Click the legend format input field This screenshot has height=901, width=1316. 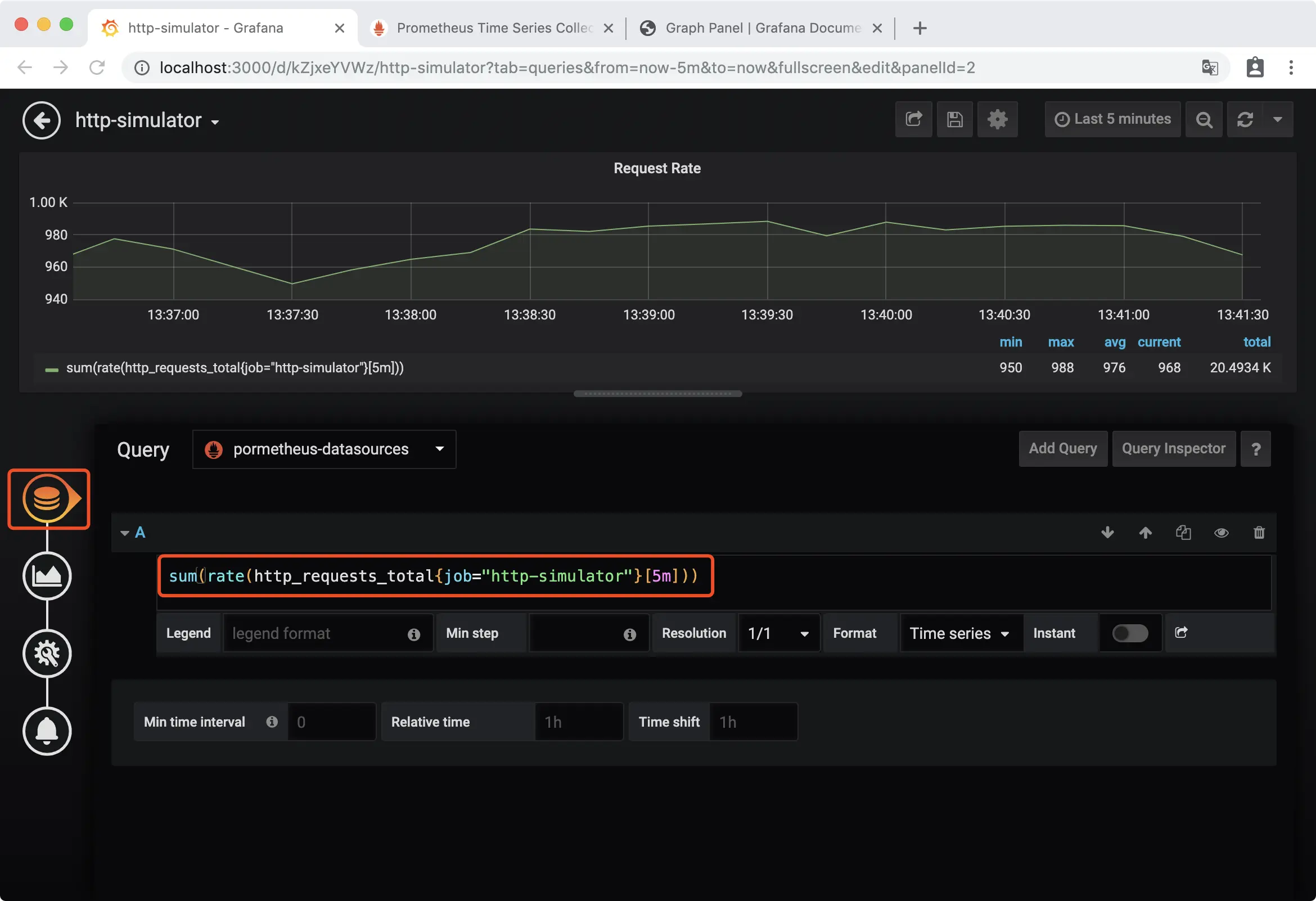pyautogui.click(x=328, y=633)
